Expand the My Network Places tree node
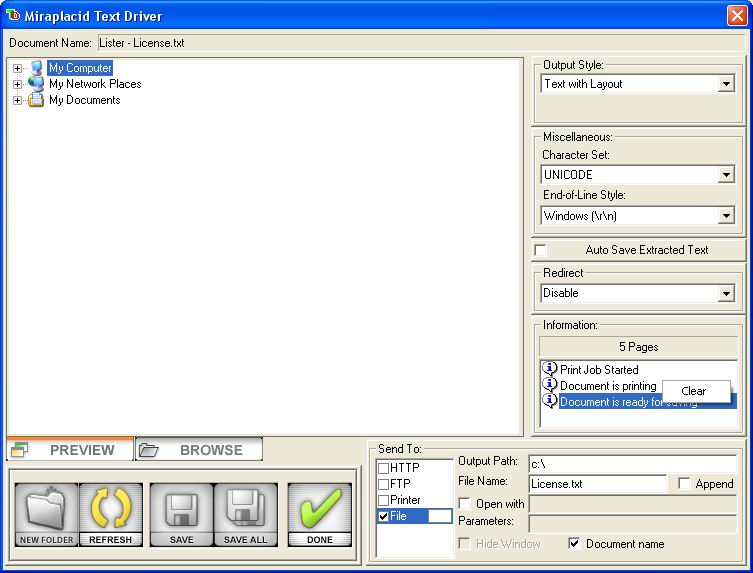Viewport: 753px width, 573px height. point(17,84)
